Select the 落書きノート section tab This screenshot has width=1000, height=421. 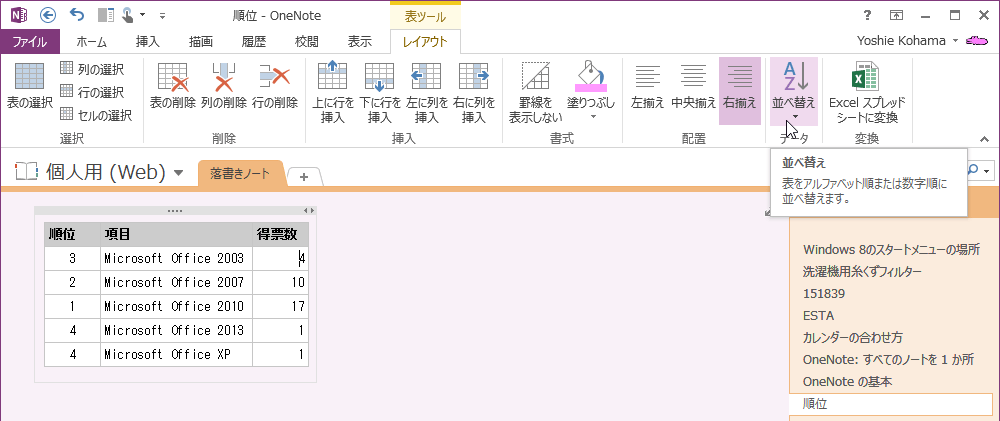(240, 174)
